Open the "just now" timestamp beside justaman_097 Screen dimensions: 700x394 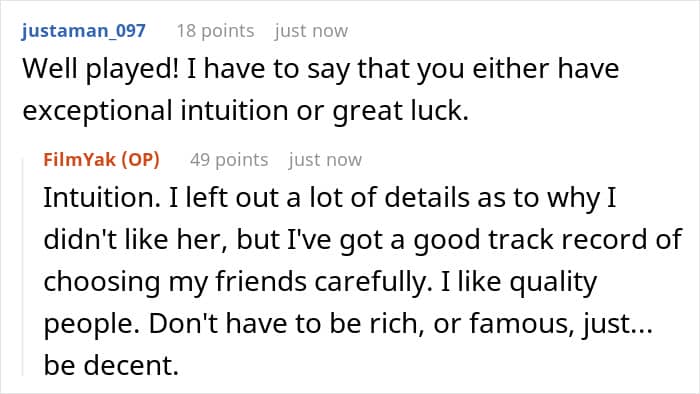pos(311,31)
